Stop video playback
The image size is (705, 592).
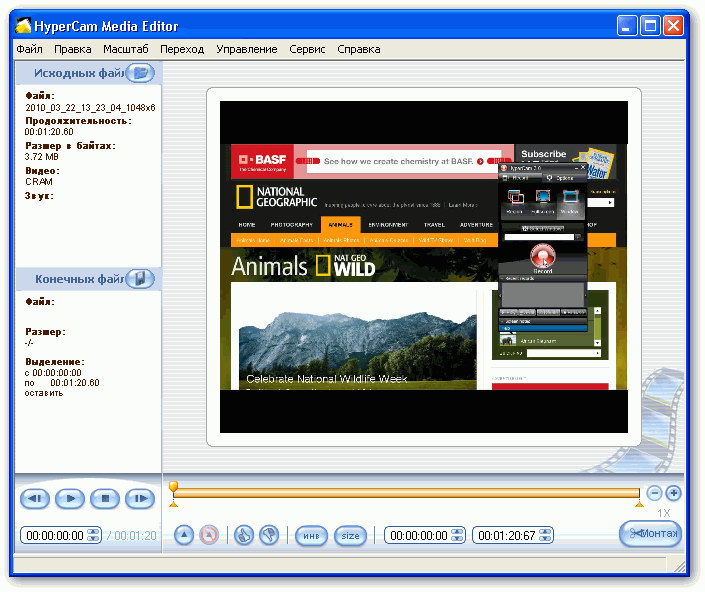click(105, 499)
